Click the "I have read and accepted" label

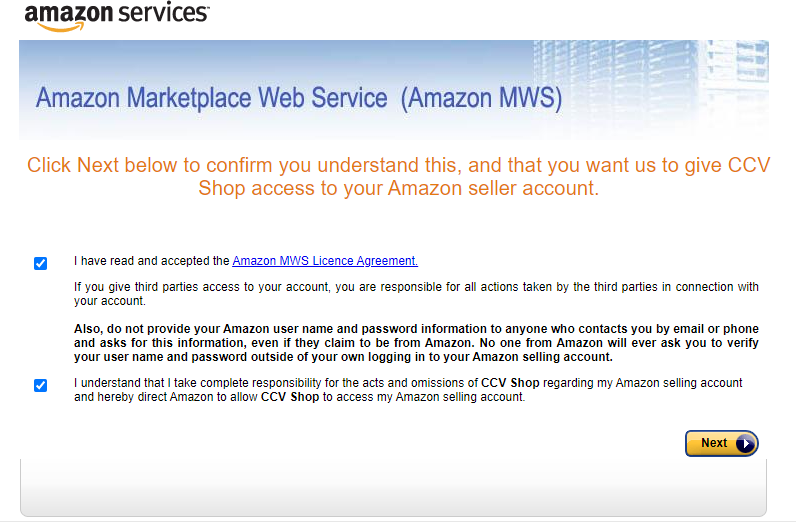click(152, 261)
